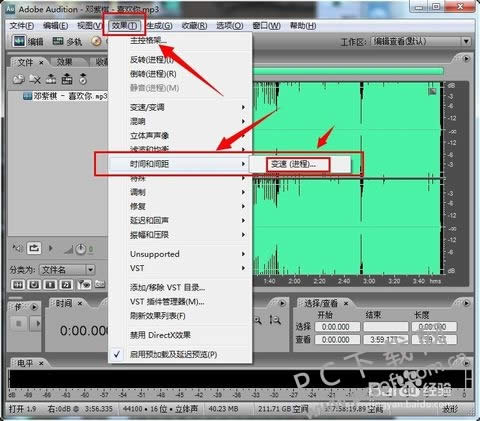This screenshot has height=421, width=480.
Task: Open the 帮助(H) menu
Action: click(303, 26)
